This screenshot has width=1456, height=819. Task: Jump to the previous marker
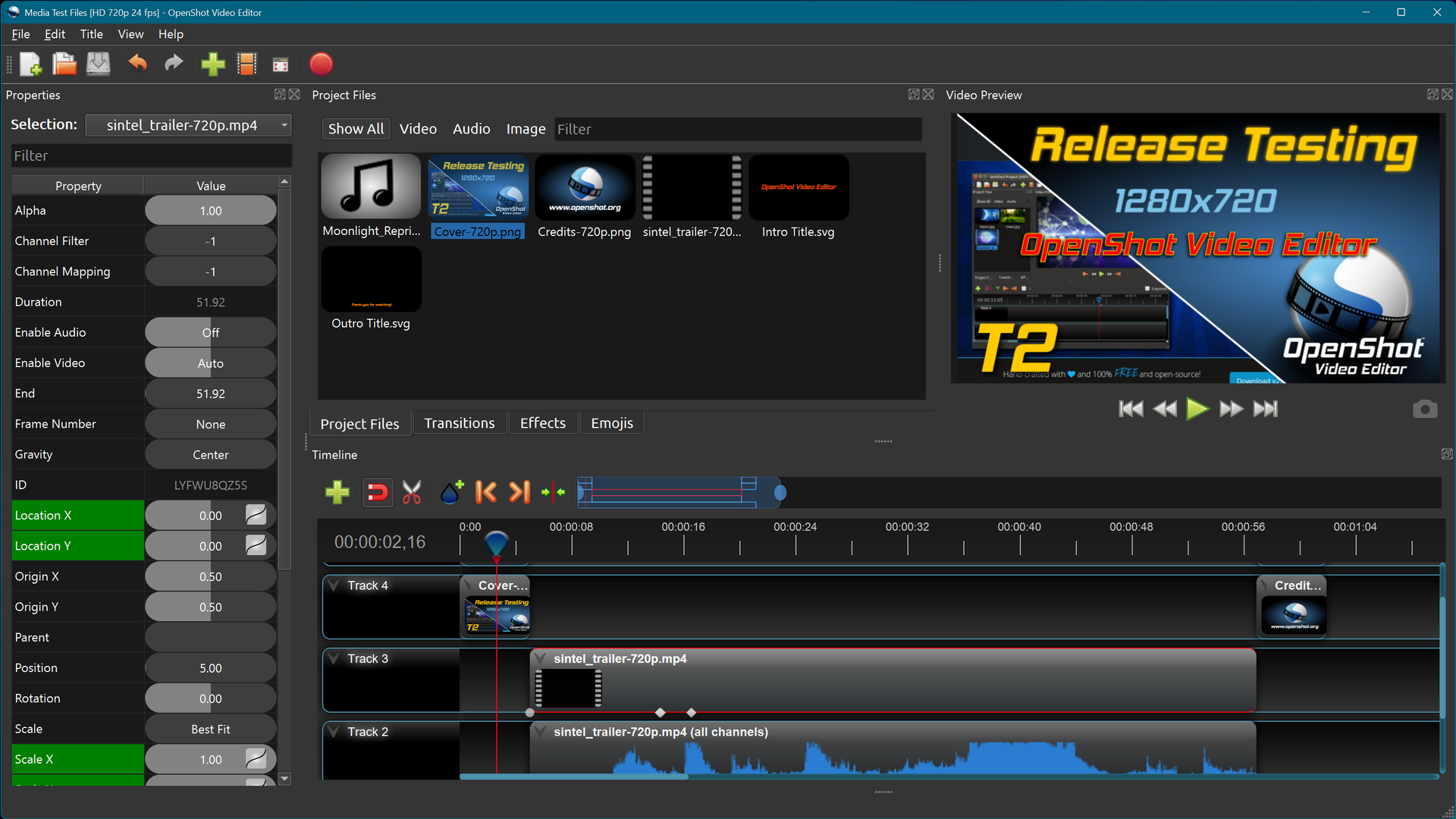coord(486,492)
